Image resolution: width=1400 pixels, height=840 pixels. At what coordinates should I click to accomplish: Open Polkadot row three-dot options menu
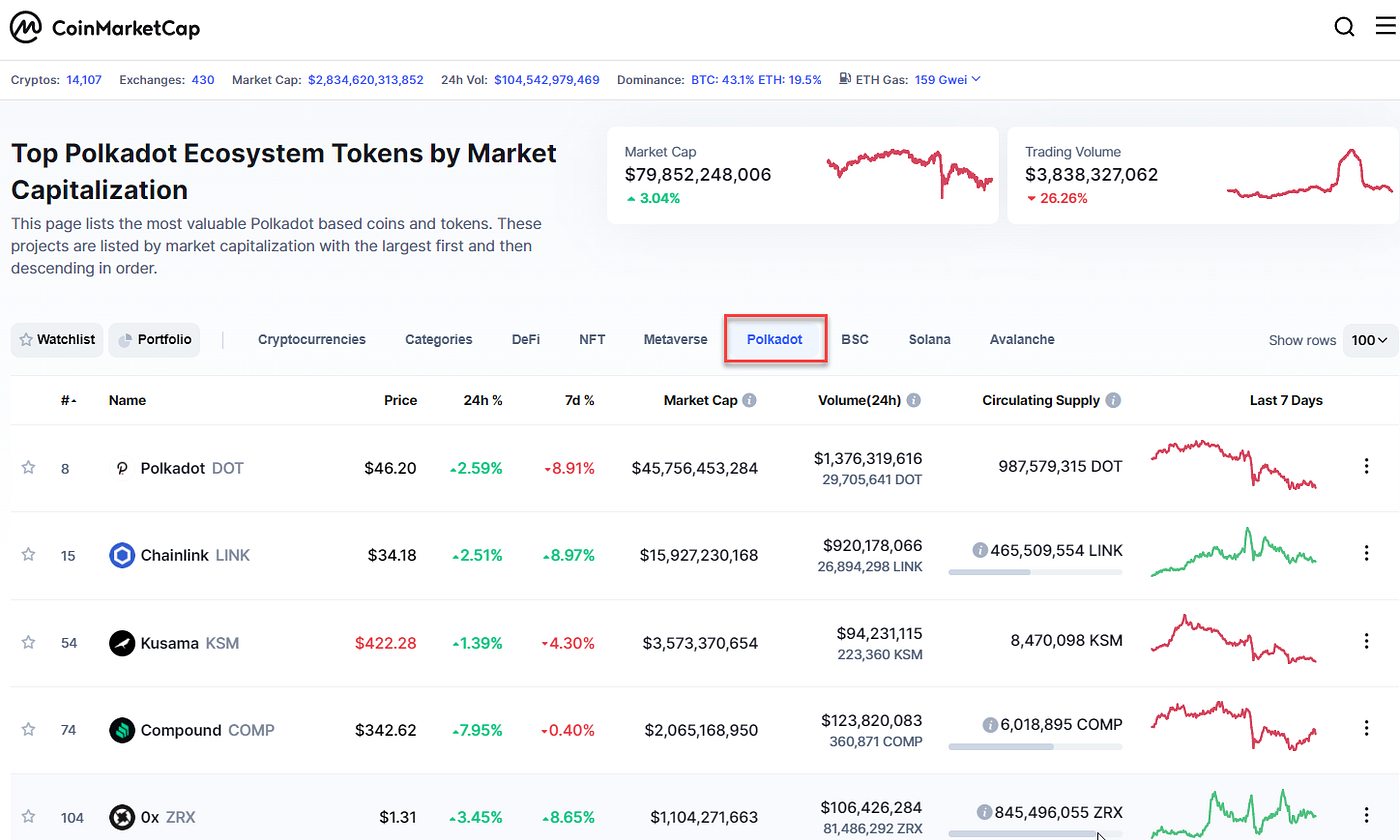coord(1366,467)
